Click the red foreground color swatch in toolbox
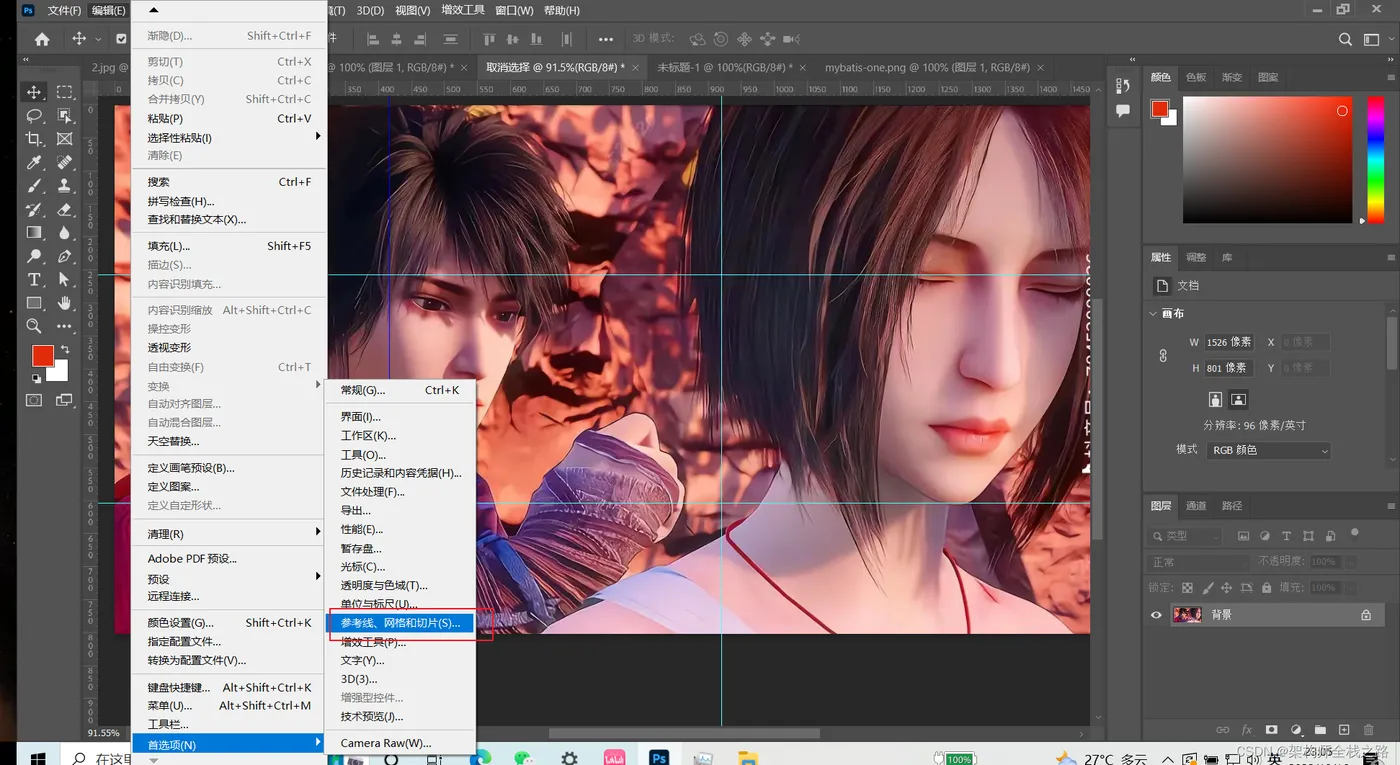The width and height of the screenshot is (1400, 765). click(x=42, y=356)
